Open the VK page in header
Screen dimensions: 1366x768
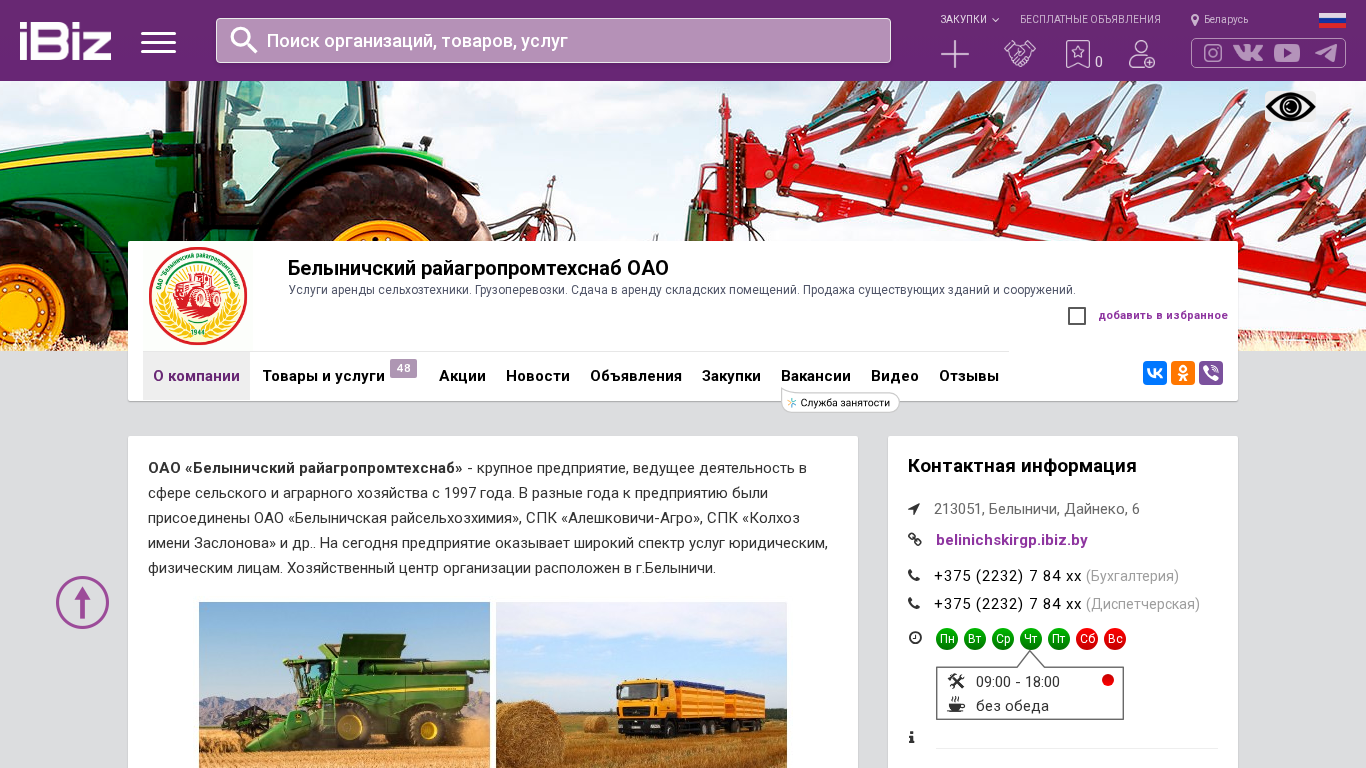pyautogui.click(x=1248, y=53)
